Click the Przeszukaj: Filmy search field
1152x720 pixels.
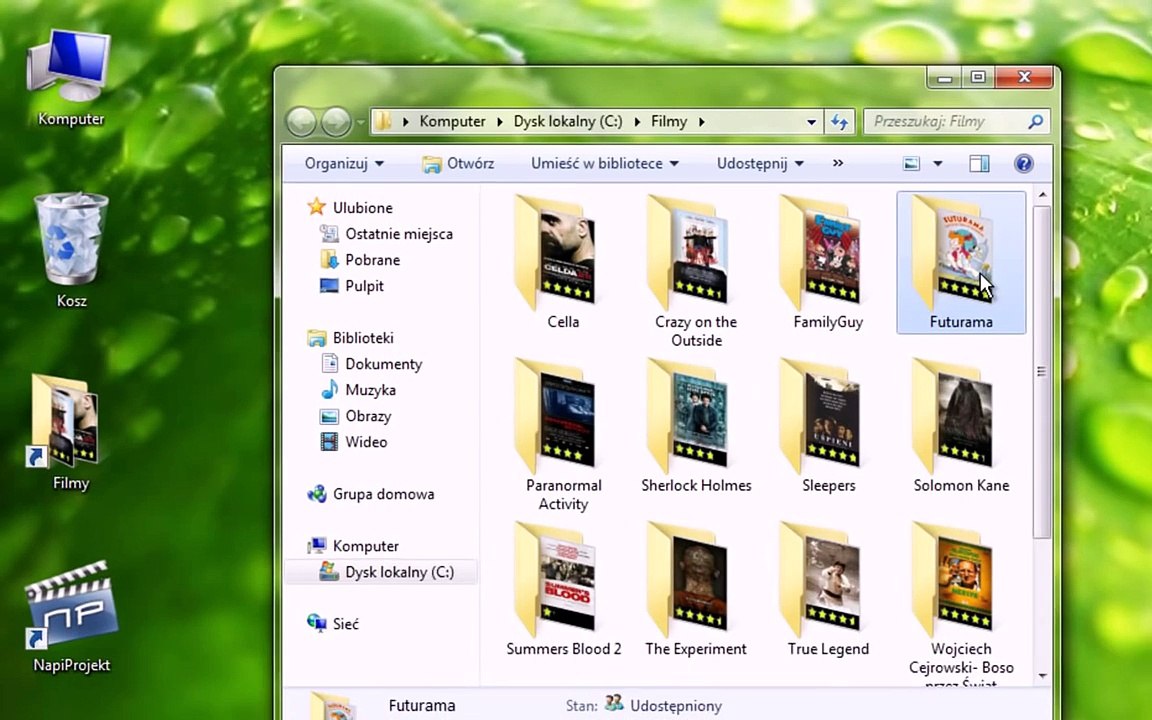coord(956,121)
